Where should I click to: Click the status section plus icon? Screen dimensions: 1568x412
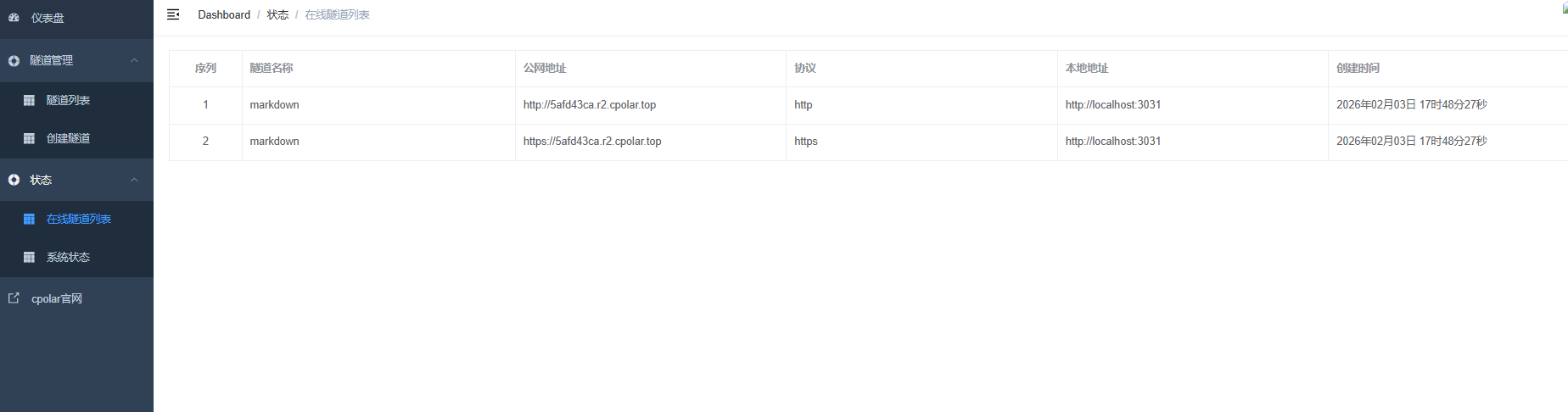click(x=14, y=180)
